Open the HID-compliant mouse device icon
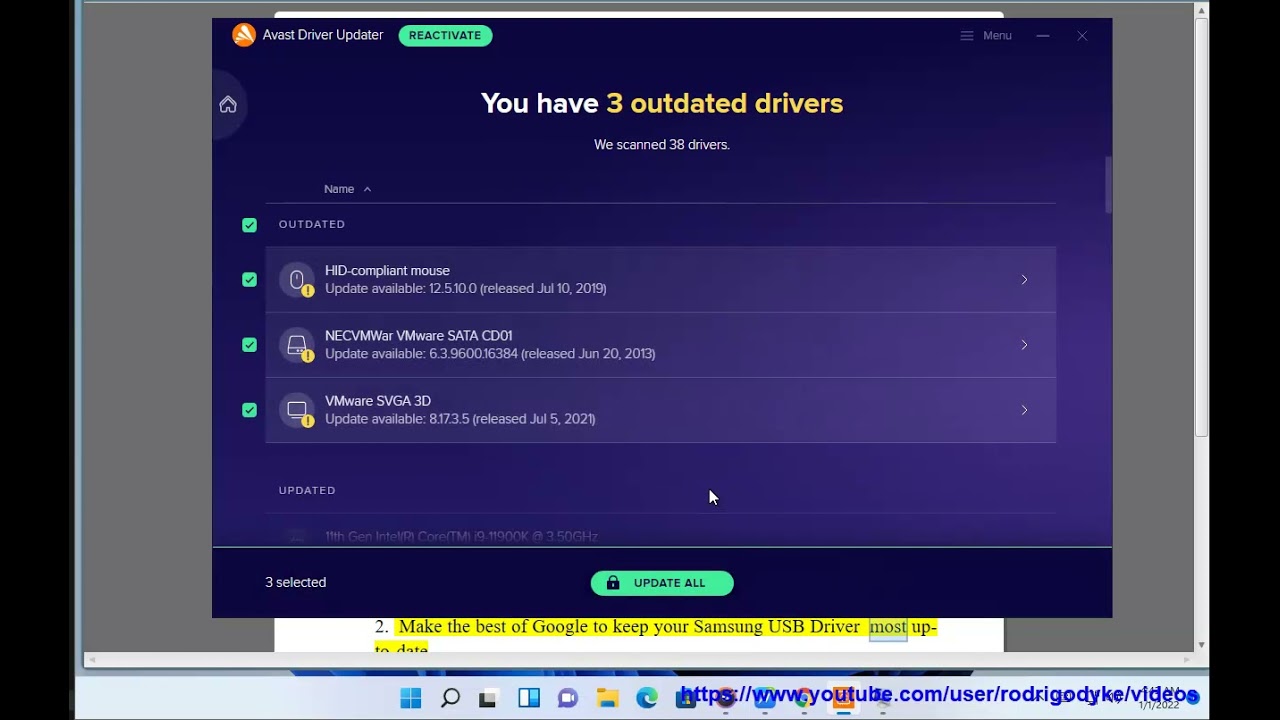Viewport: 1280px width, 720px height. [x=297, y=280]
